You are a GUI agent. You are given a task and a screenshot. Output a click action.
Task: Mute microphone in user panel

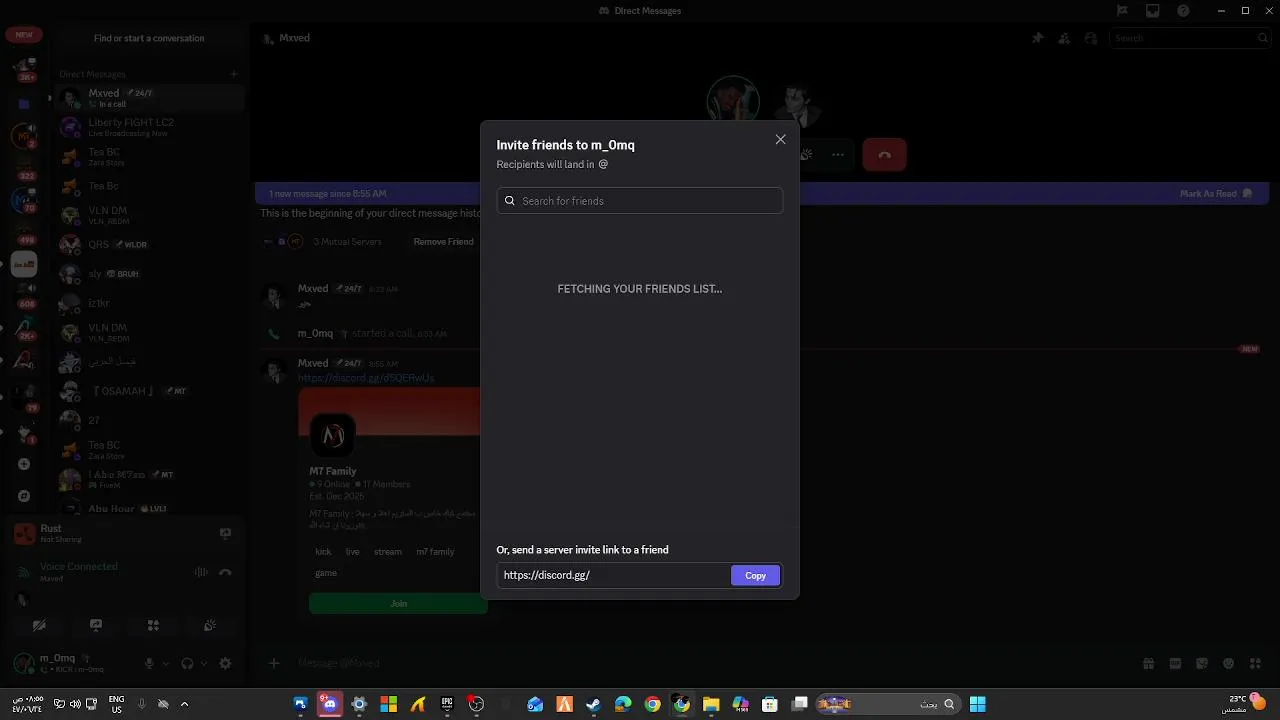coord(149,663)
